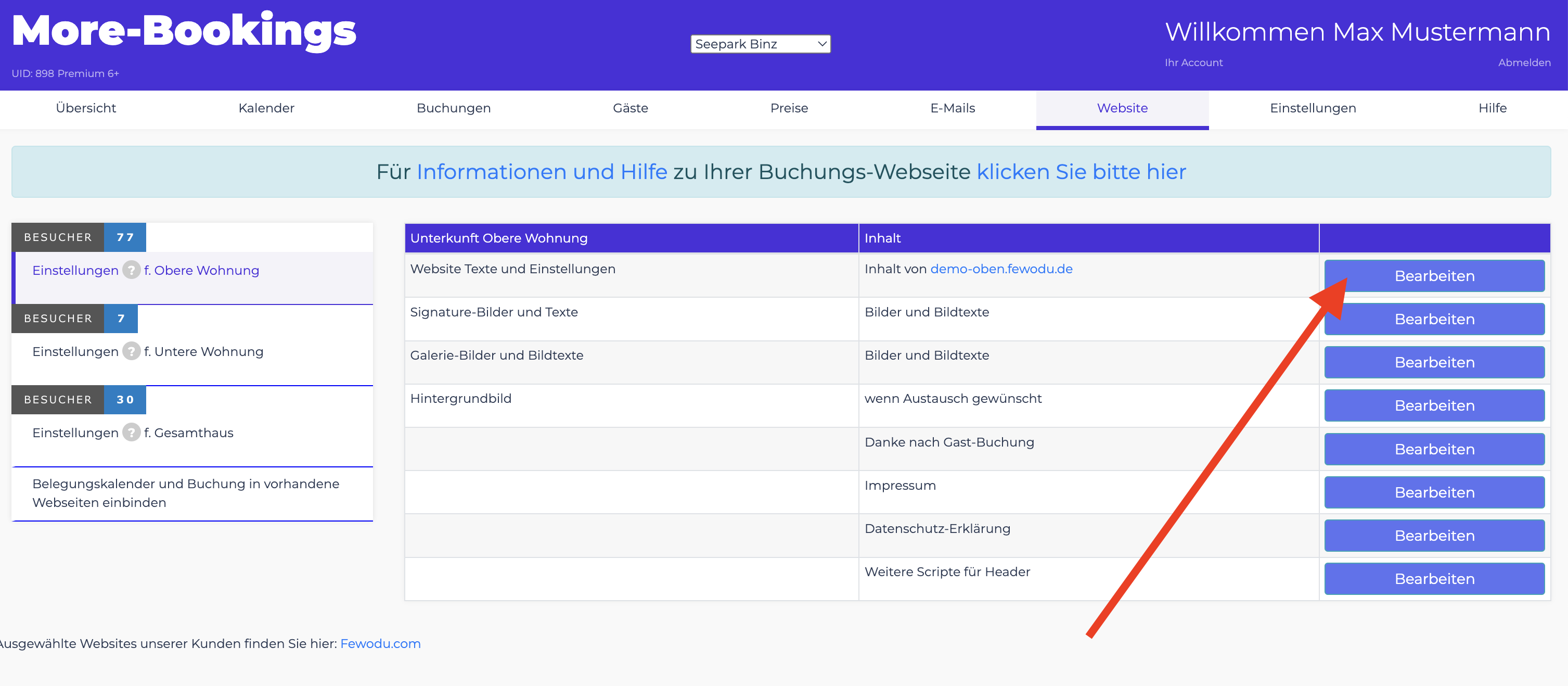Click Bearbeiten for Hintergrundbild
Screen dimensions: 1568x686
click(1434, 406)
